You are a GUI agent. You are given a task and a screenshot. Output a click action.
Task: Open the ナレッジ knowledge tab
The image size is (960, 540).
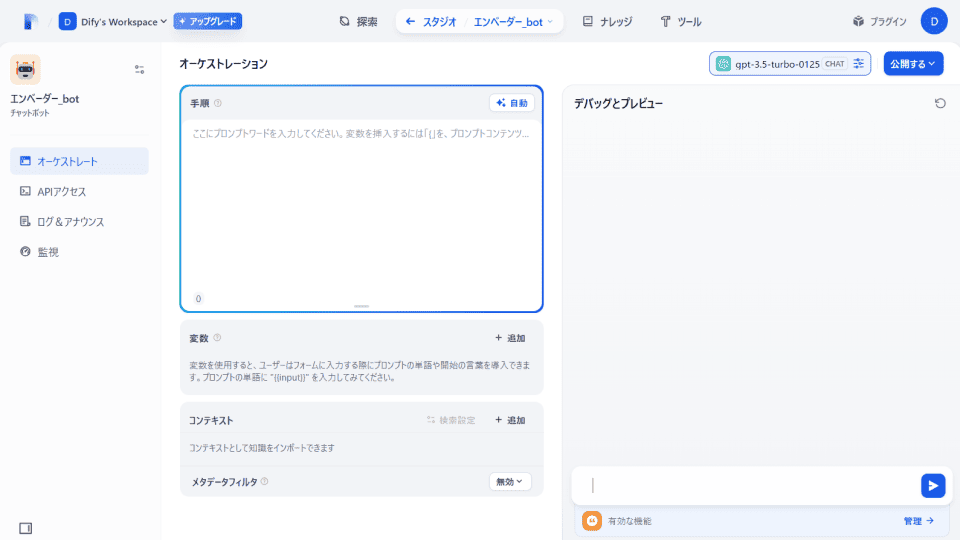pos(607,21)
